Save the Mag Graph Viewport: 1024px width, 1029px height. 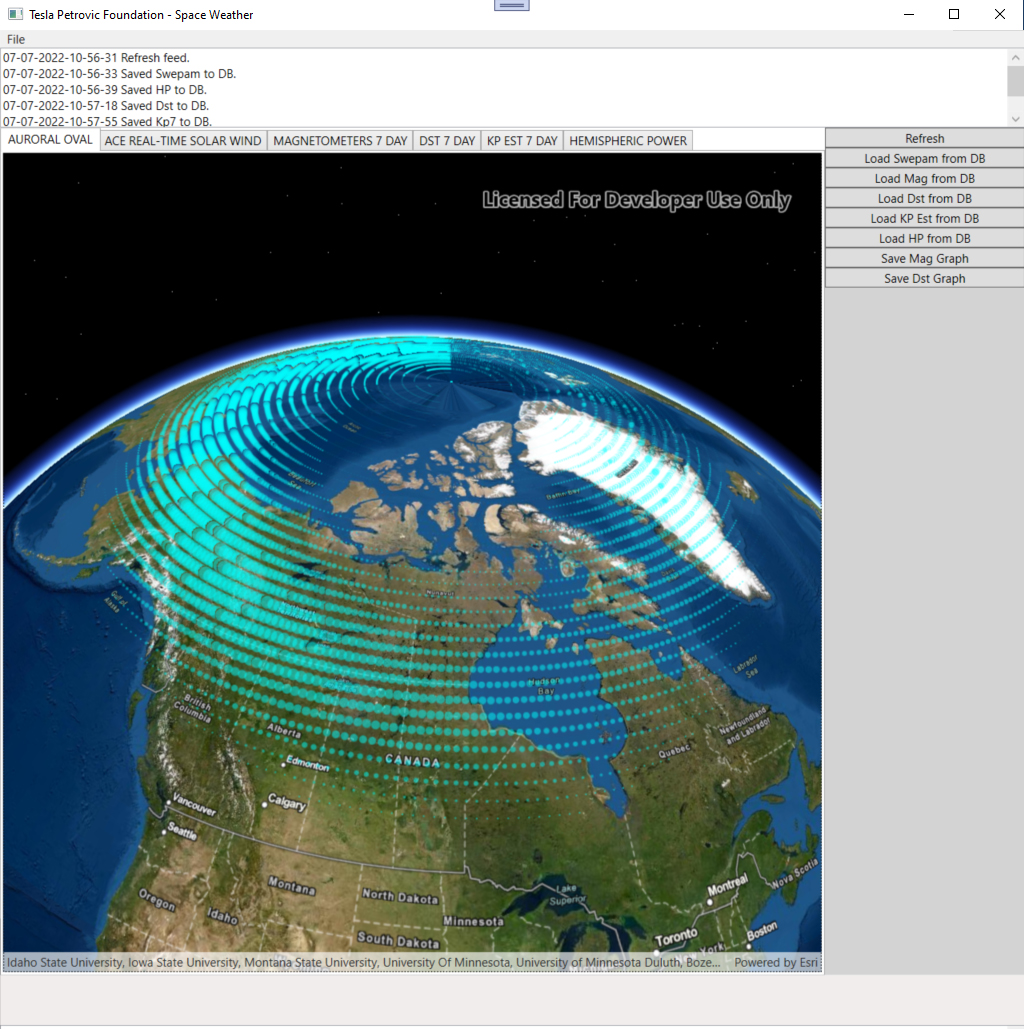(x=924, y=259)
